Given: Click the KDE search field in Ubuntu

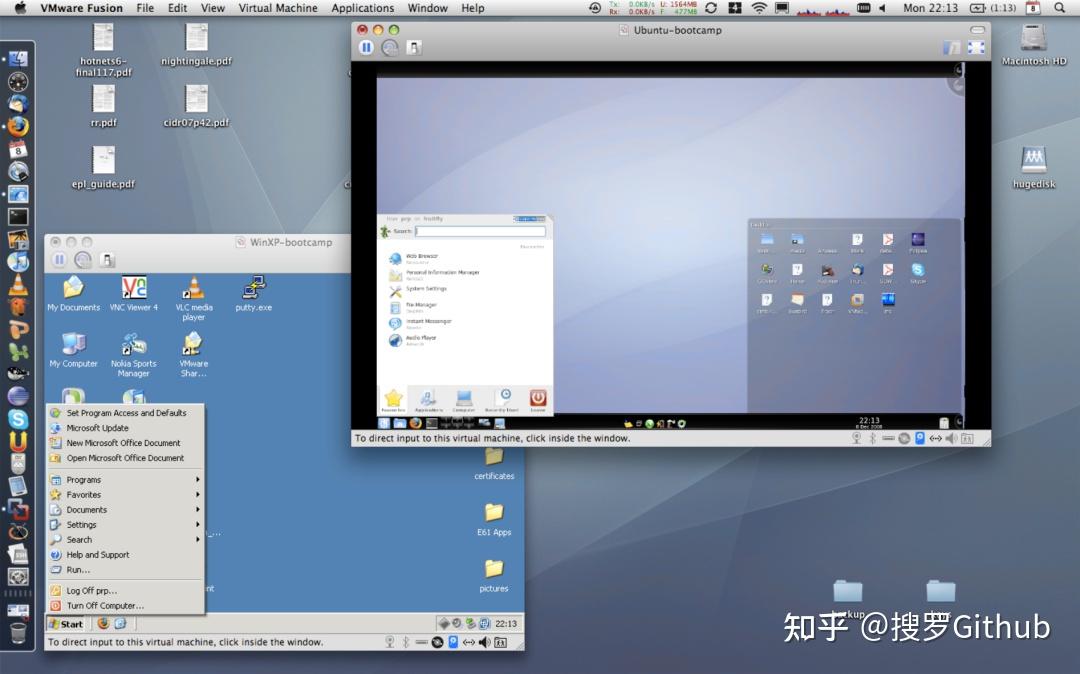Looking at the screenshot, I should pos(481,231).
